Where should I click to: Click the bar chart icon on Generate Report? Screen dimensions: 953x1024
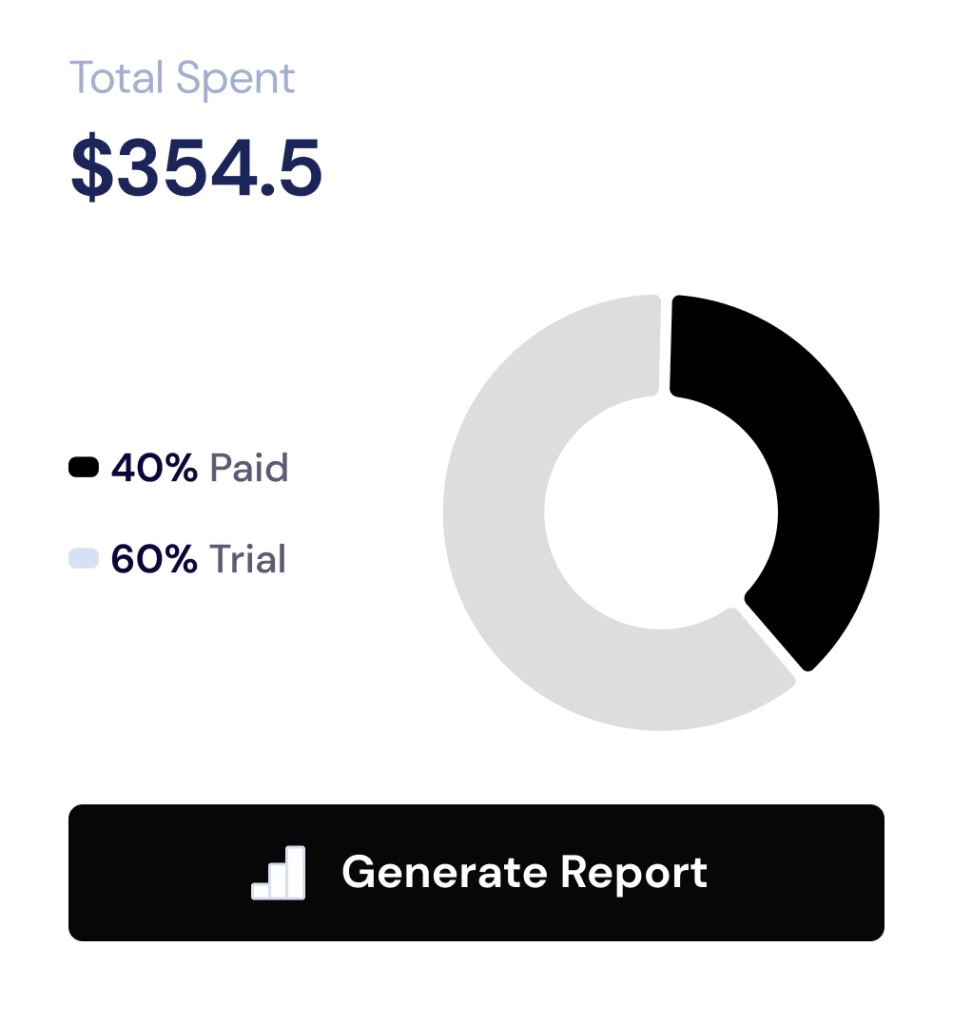[x=278, y=872]
